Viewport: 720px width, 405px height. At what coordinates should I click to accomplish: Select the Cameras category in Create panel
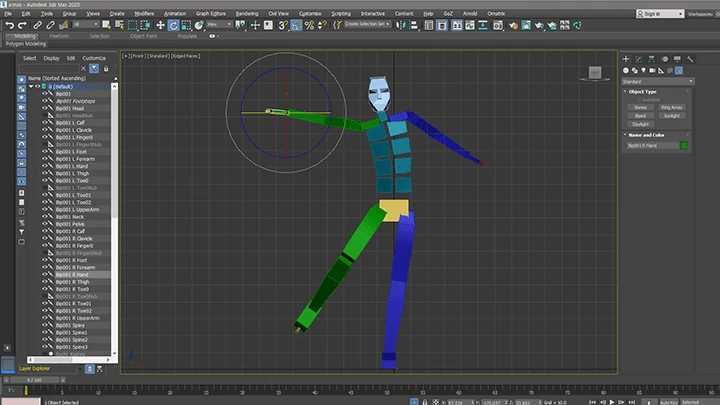tap(652, 70)
